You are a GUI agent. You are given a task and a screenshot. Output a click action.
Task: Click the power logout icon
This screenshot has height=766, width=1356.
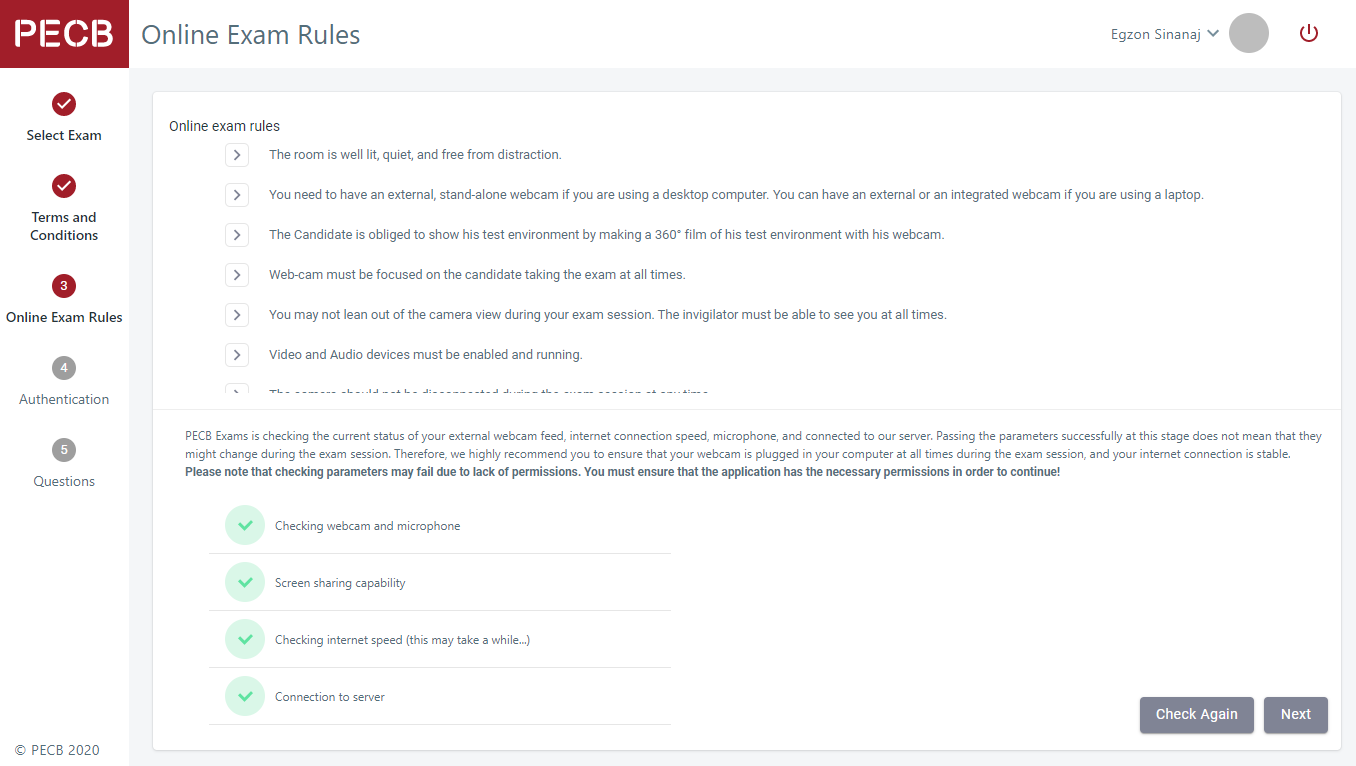click(x=1309, y=33)
